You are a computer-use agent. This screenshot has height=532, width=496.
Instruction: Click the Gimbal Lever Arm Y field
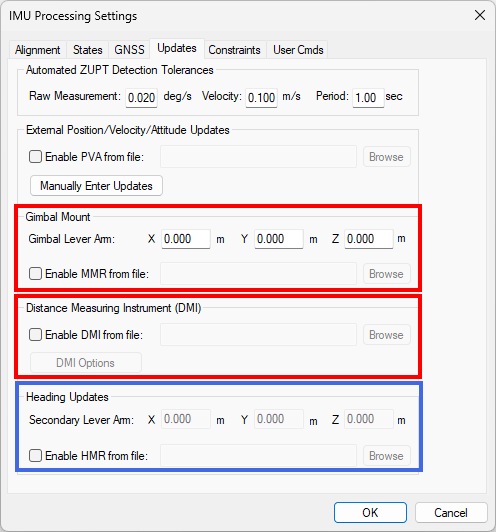[x=279, y=239]
